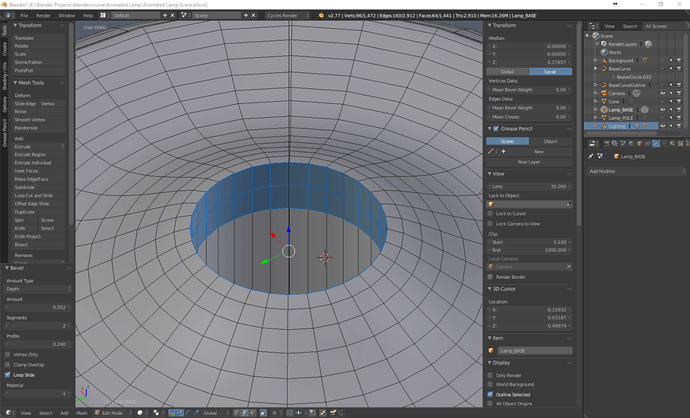Toggle visibility eye for Camera object
The image size is (690, 418).
(x=662, y=93)
